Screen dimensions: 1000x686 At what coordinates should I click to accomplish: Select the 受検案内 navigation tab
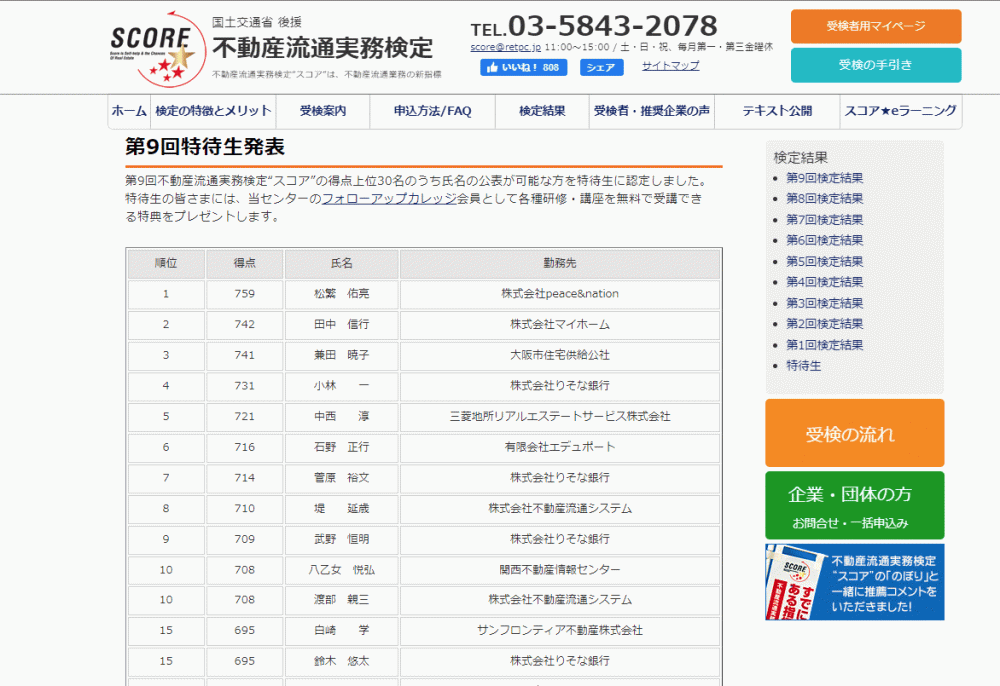click(323, 112)
